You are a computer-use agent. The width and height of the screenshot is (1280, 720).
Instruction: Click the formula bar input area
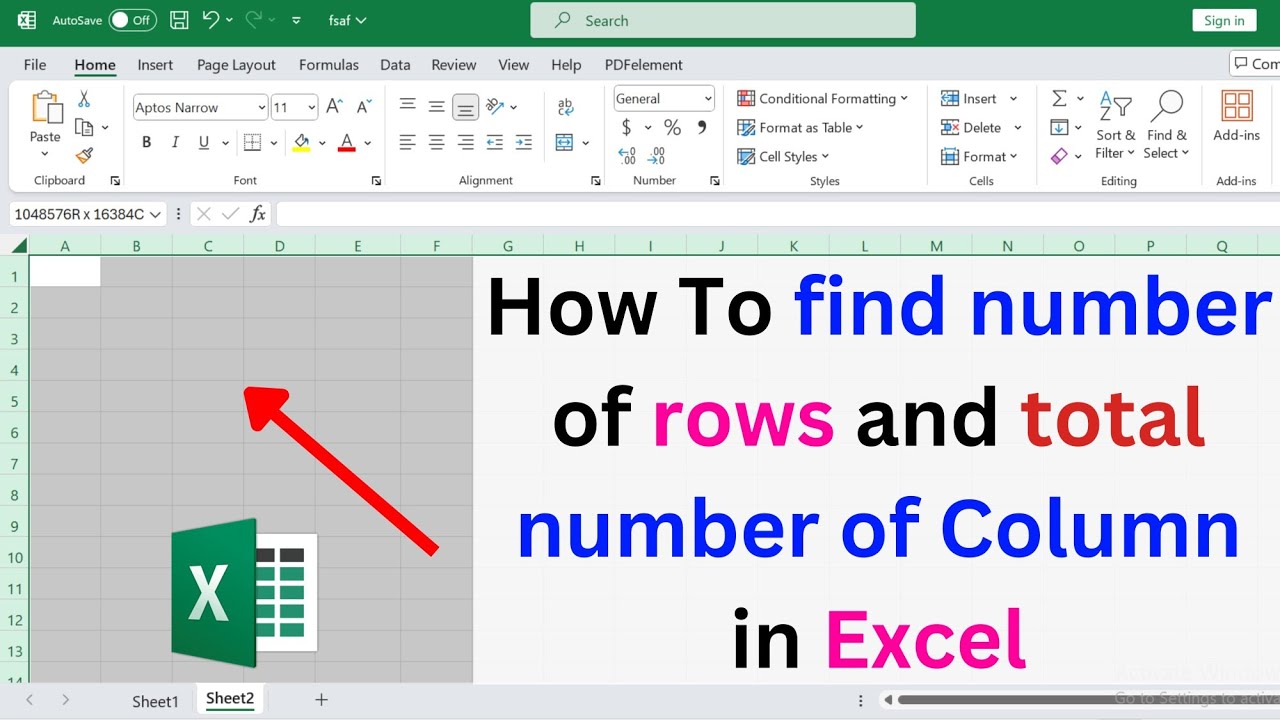tap(778, 214)
